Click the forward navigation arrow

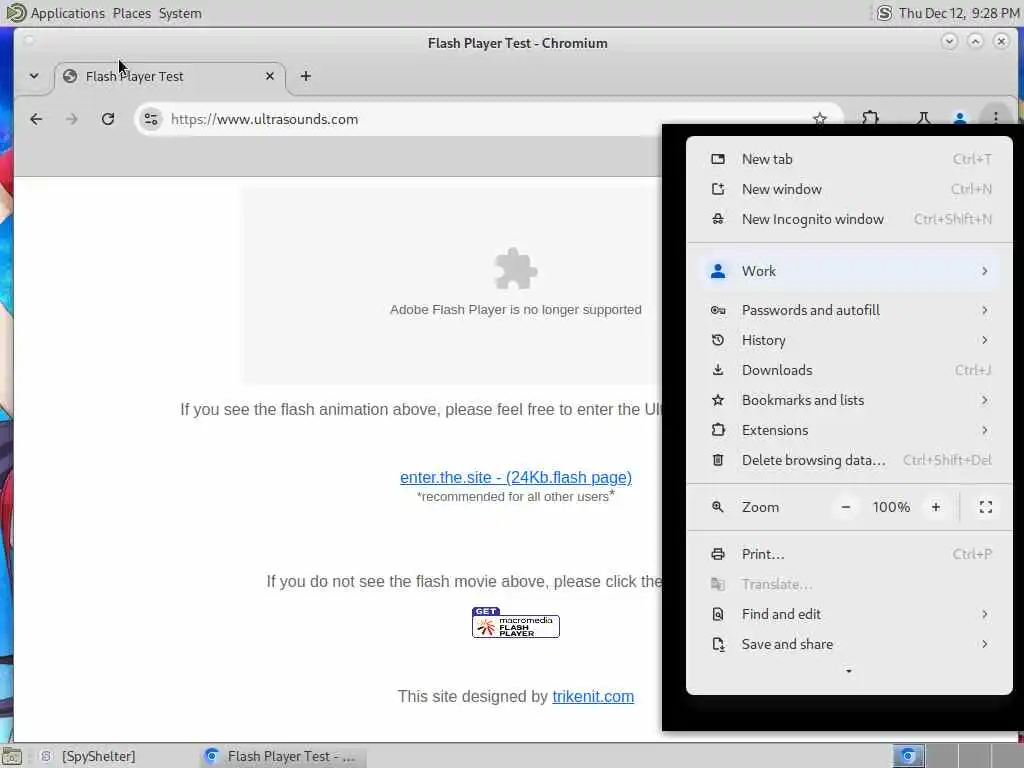coord(72,119)
